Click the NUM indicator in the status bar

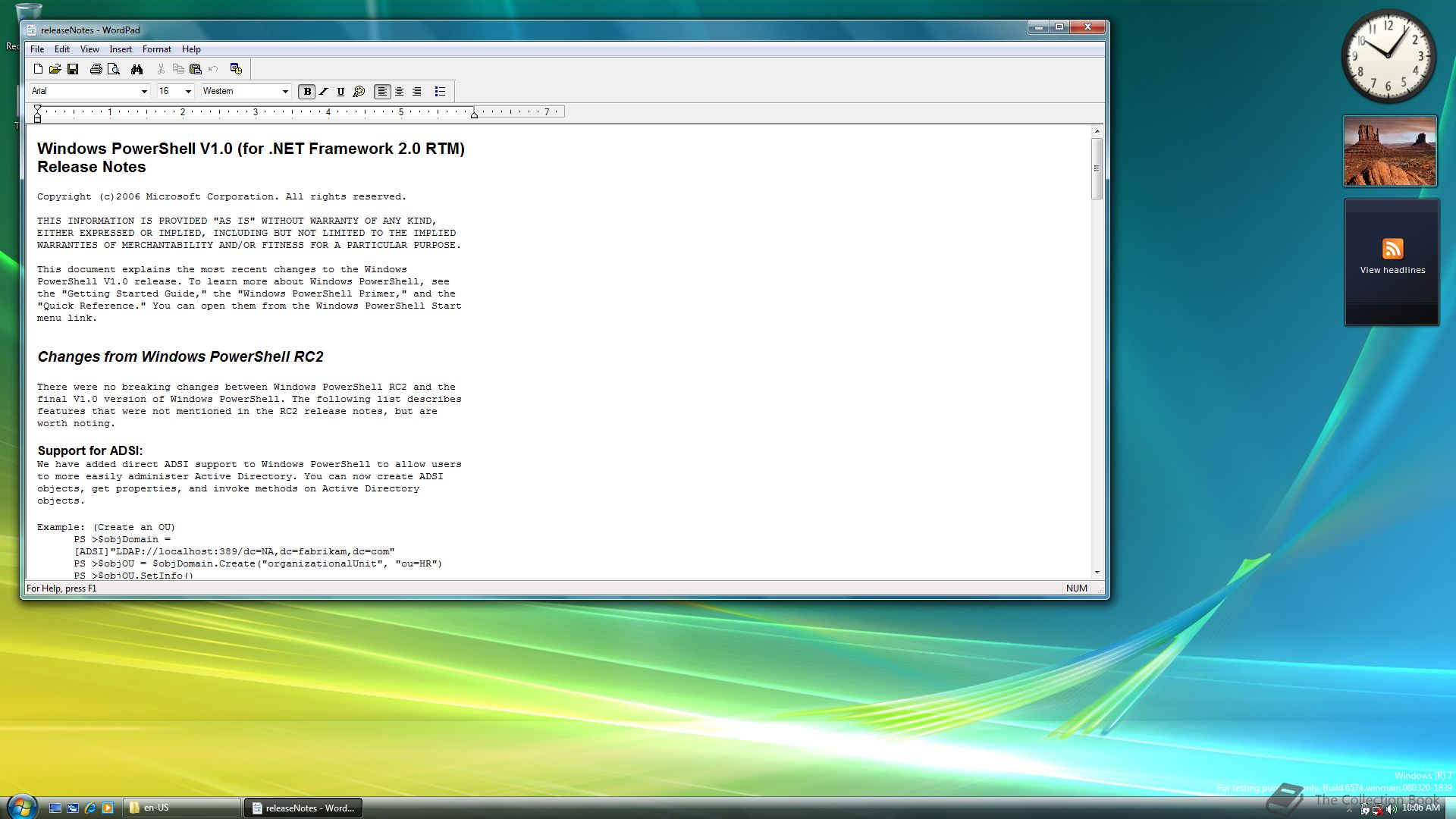[1076, 588]
